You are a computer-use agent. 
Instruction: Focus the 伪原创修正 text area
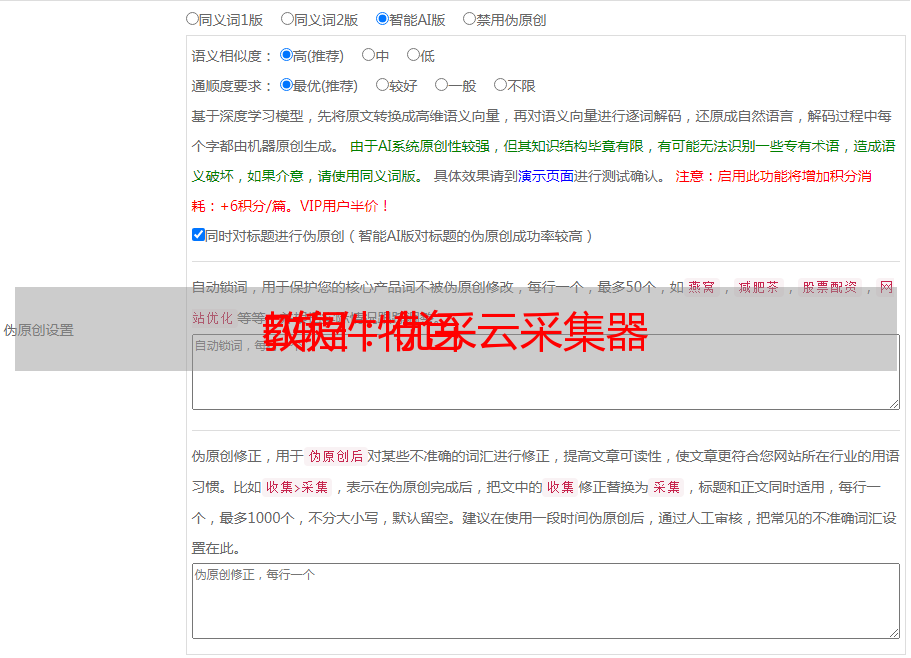tap(545, 605)
